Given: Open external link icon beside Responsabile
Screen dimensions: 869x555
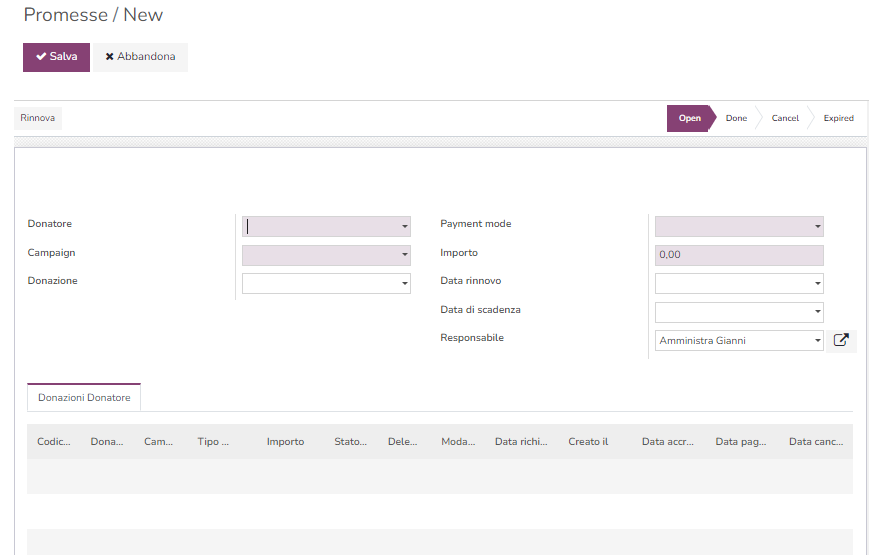Looking at the screenshot, I should (x=841, y=341).
